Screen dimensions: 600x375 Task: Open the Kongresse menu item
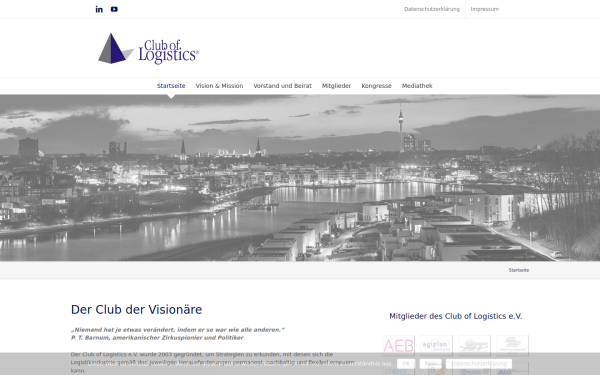[x=377, y=86]
